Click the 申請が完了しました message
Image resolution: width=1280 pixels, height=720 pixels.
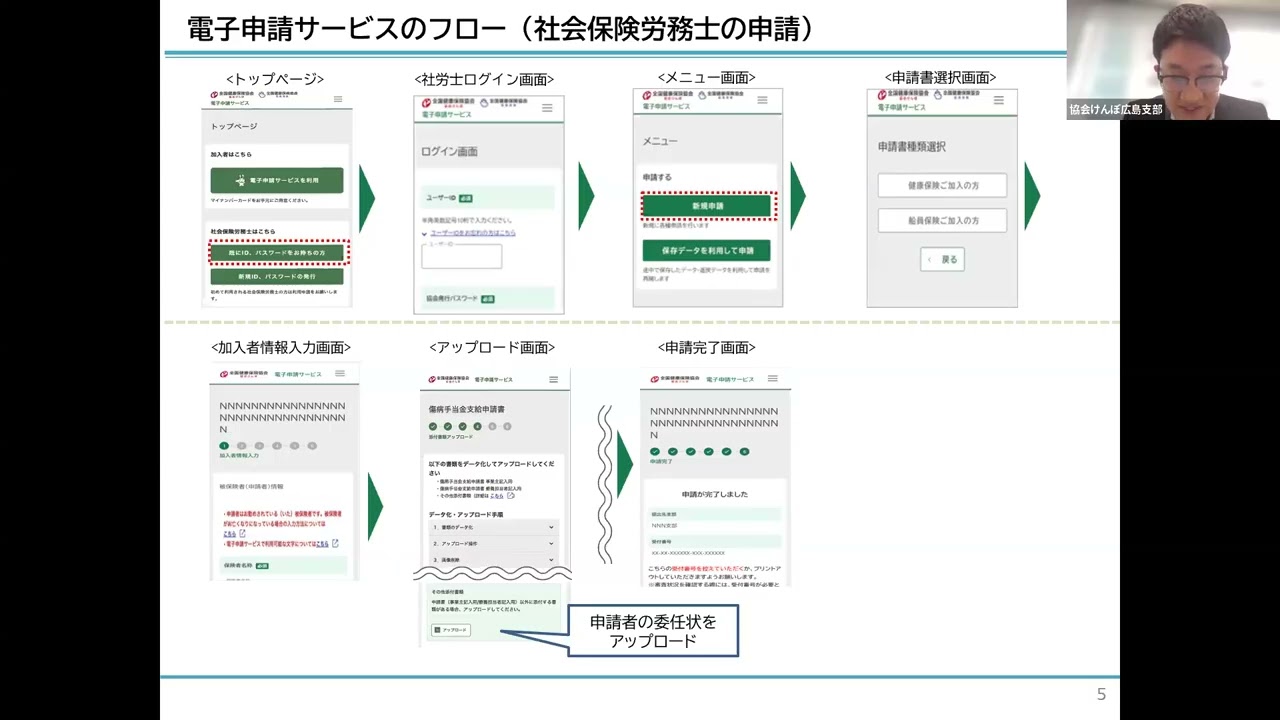pyautogui.click(x=715, y=494)
